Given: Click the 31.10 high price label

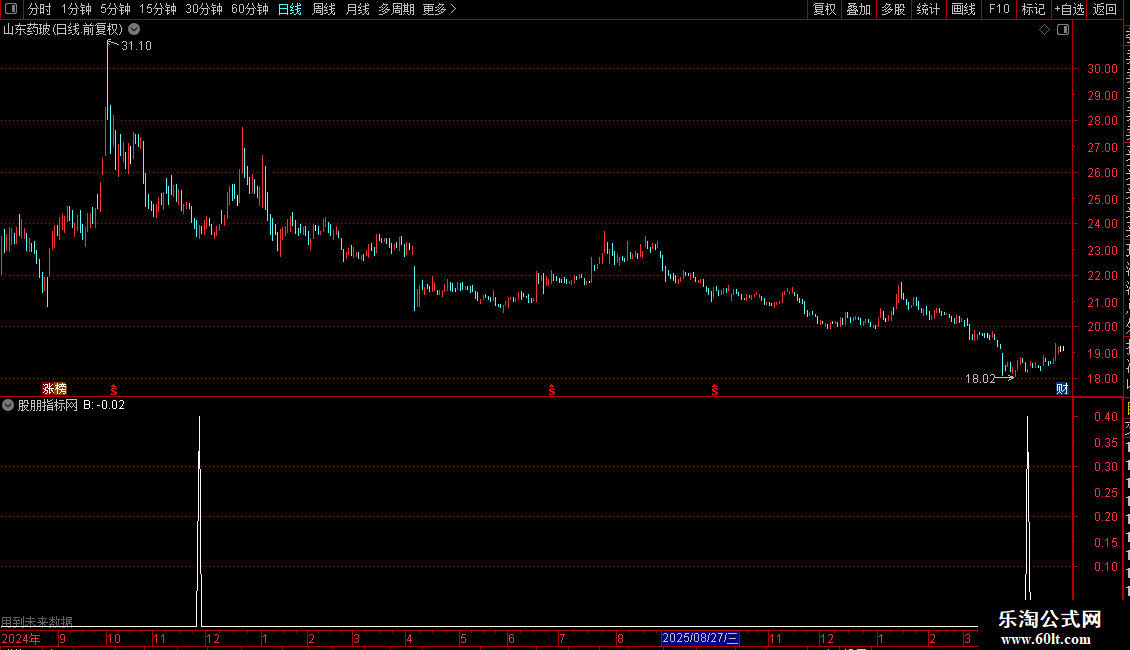Looking at the screenshot, I should 136,45.
